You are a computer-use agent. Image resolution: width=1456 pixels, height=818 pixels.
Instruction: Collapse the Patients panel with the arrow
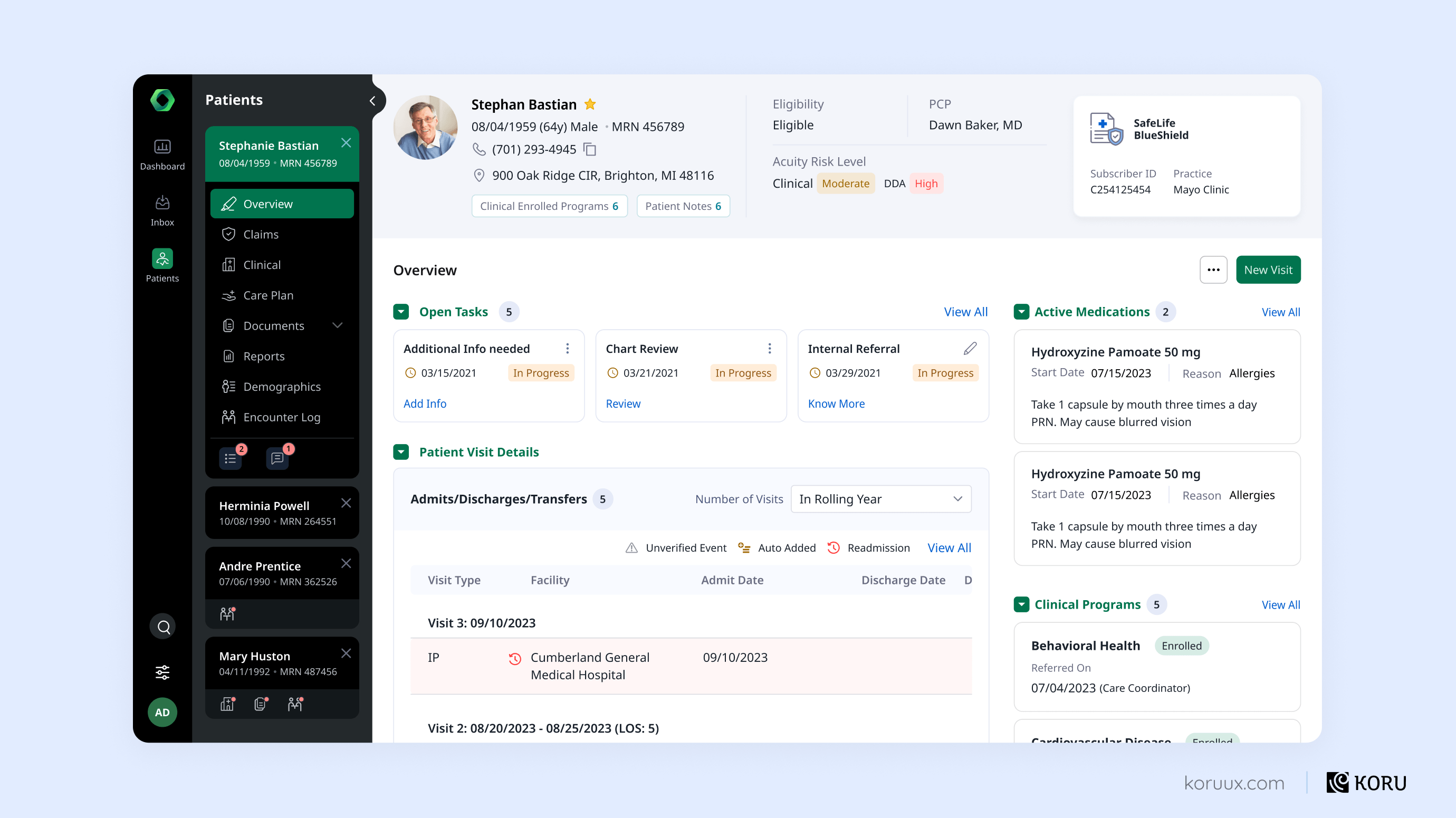coord(372,100)
